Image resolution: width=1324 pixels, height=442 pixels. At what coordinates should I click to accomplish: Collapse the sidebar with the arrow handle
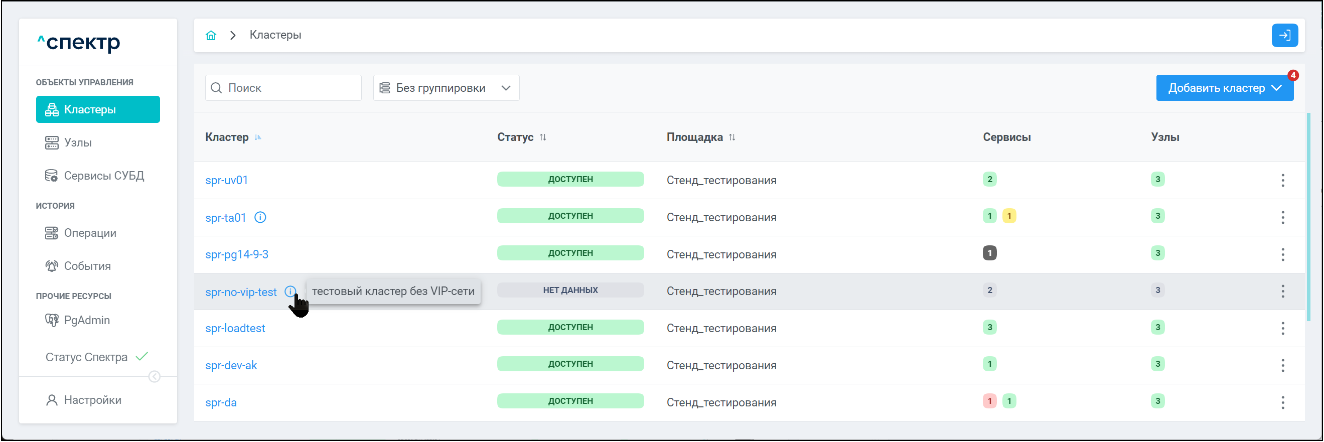coord(154,376)
